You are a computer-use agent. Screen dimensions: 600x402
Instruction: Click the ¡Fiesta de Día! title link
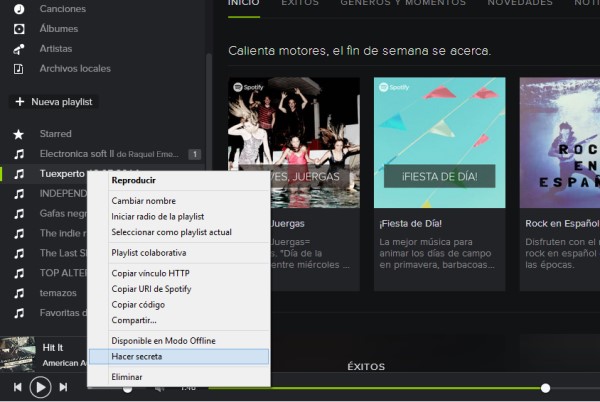pyautogui.click(x=410, y=224)
